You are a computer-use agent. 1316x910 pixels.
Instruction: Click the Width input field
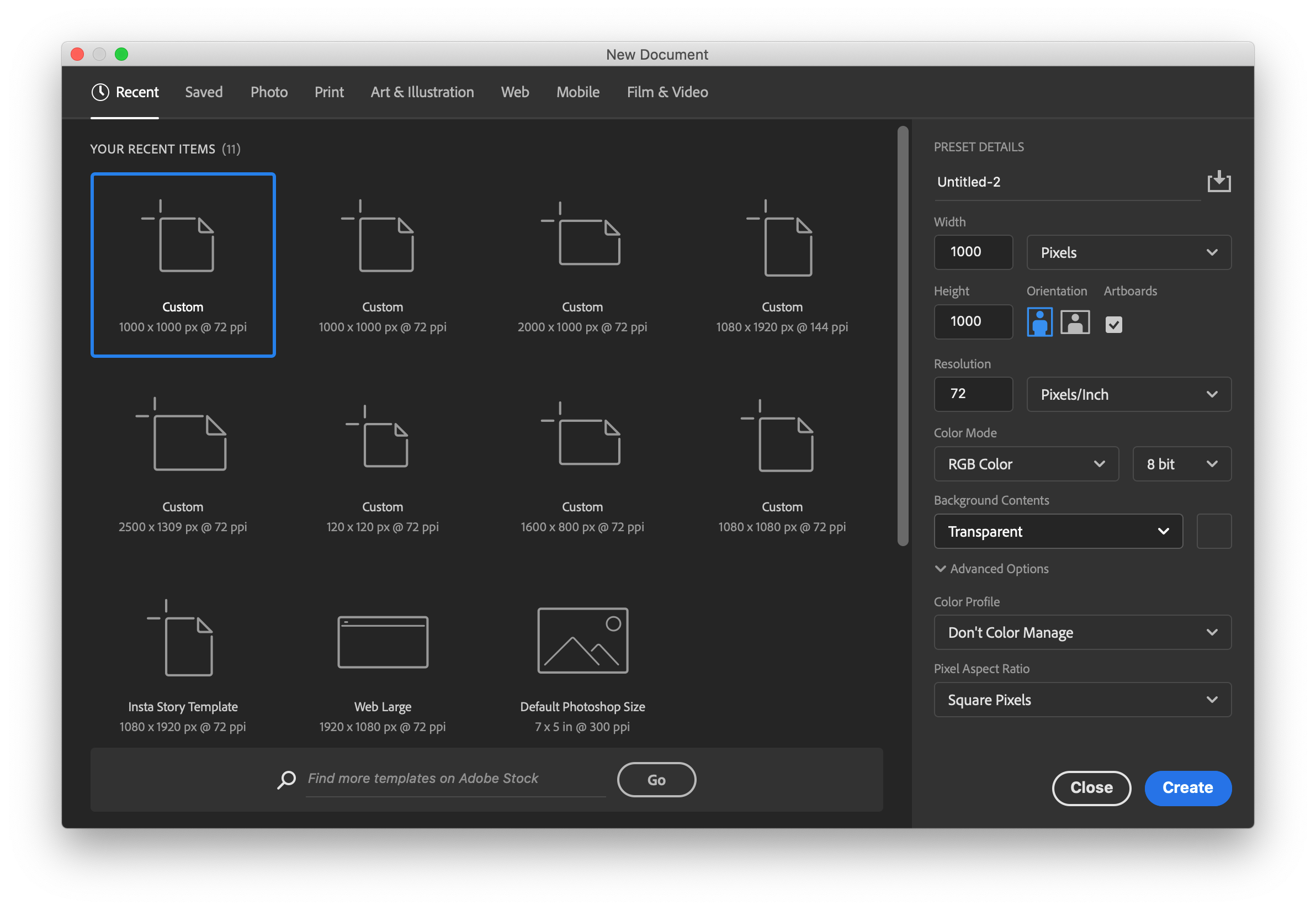[973, 252]
